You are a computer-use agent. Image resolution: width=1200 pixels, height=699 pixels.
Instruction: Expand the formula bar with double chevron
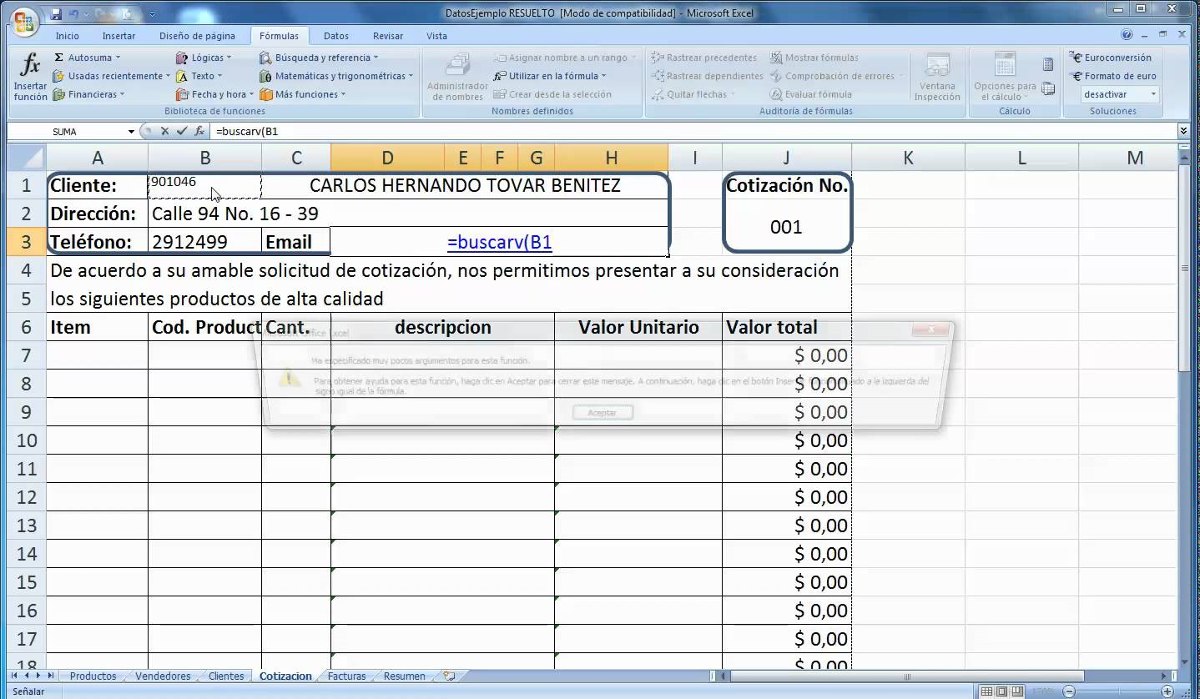[x=1183, y=131]
